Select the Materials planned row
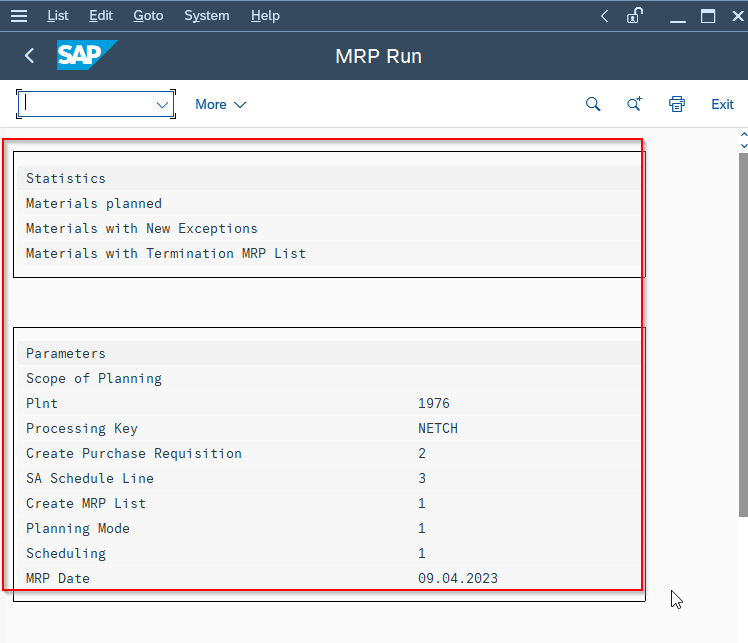This screenshot has height=643, width=748. point(329,203)
